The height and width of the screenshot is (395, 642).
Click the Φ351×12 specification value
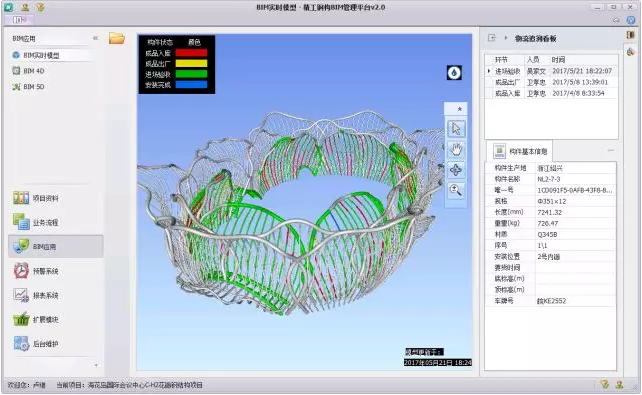pyautogui.click(x=551, y=201)
